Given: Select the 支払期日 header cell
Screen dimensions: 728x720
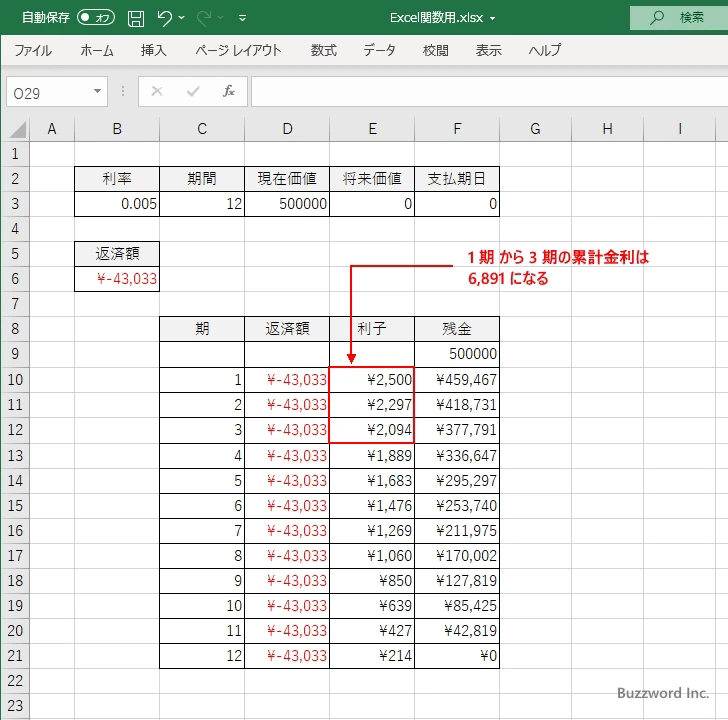Looking at the screenshot, I should pos(457,179).
